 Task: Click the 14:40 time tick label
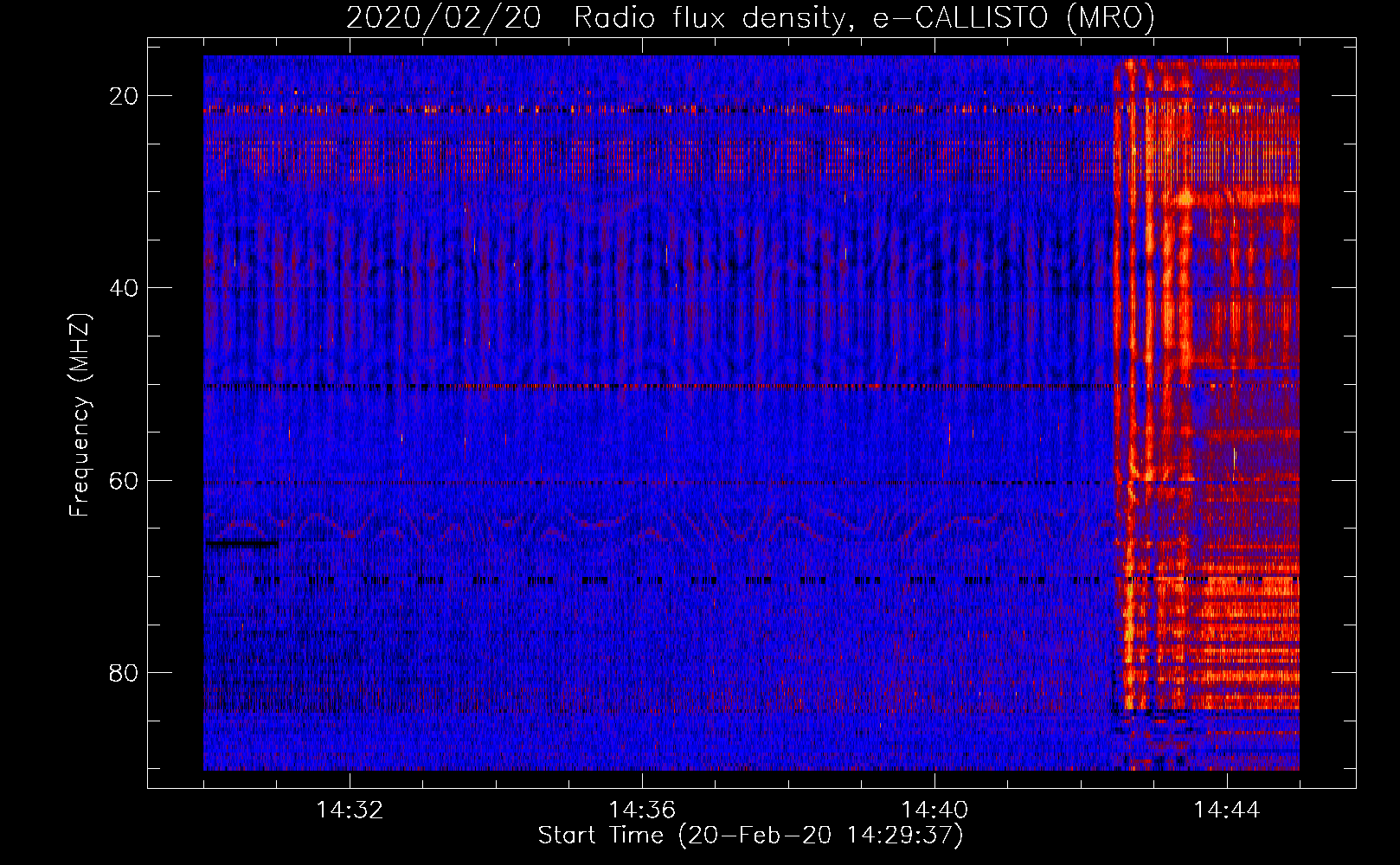click(934, 811)
